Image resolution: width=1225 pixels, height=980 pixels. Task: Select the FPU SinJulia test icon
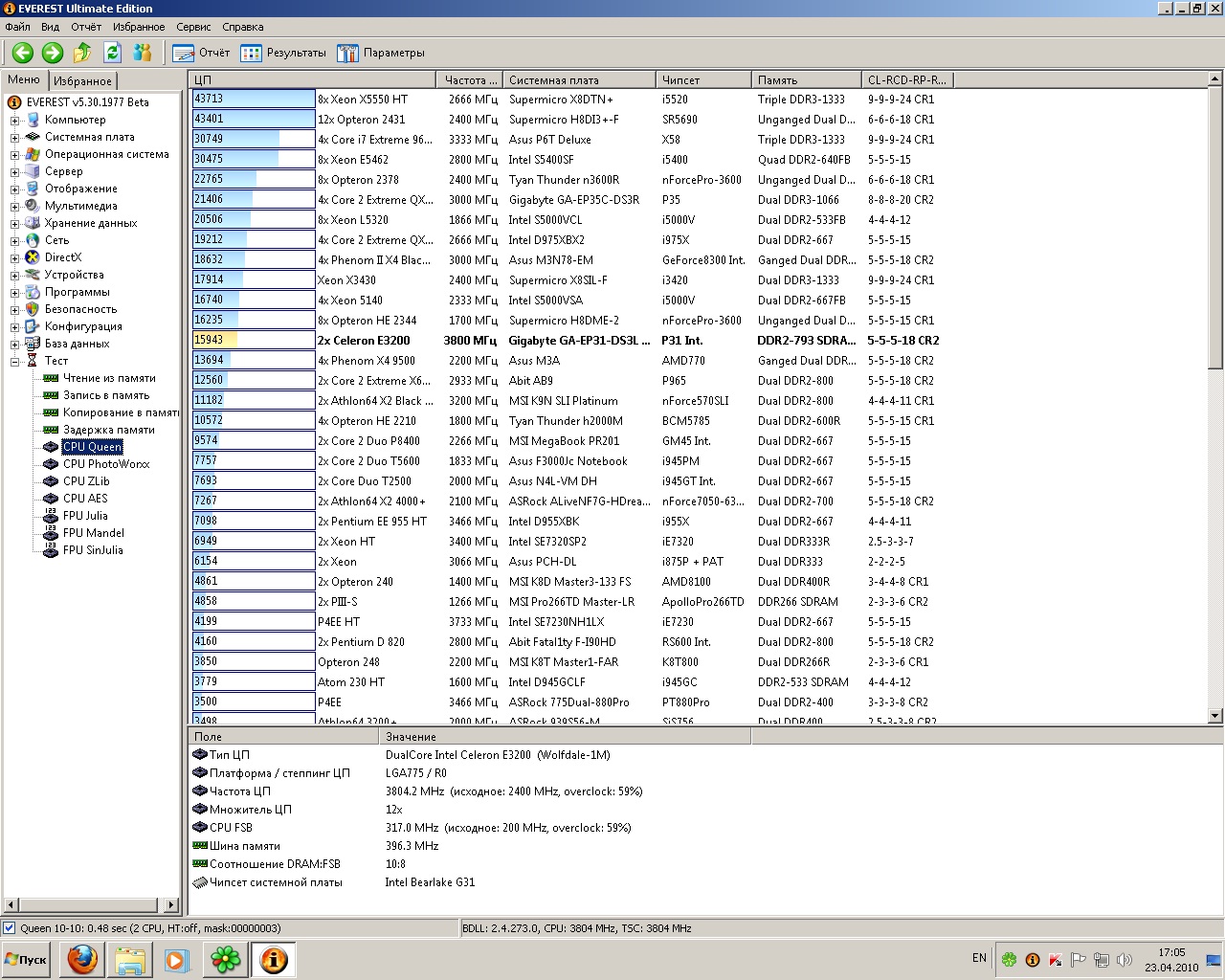click(x=52, y=550)
